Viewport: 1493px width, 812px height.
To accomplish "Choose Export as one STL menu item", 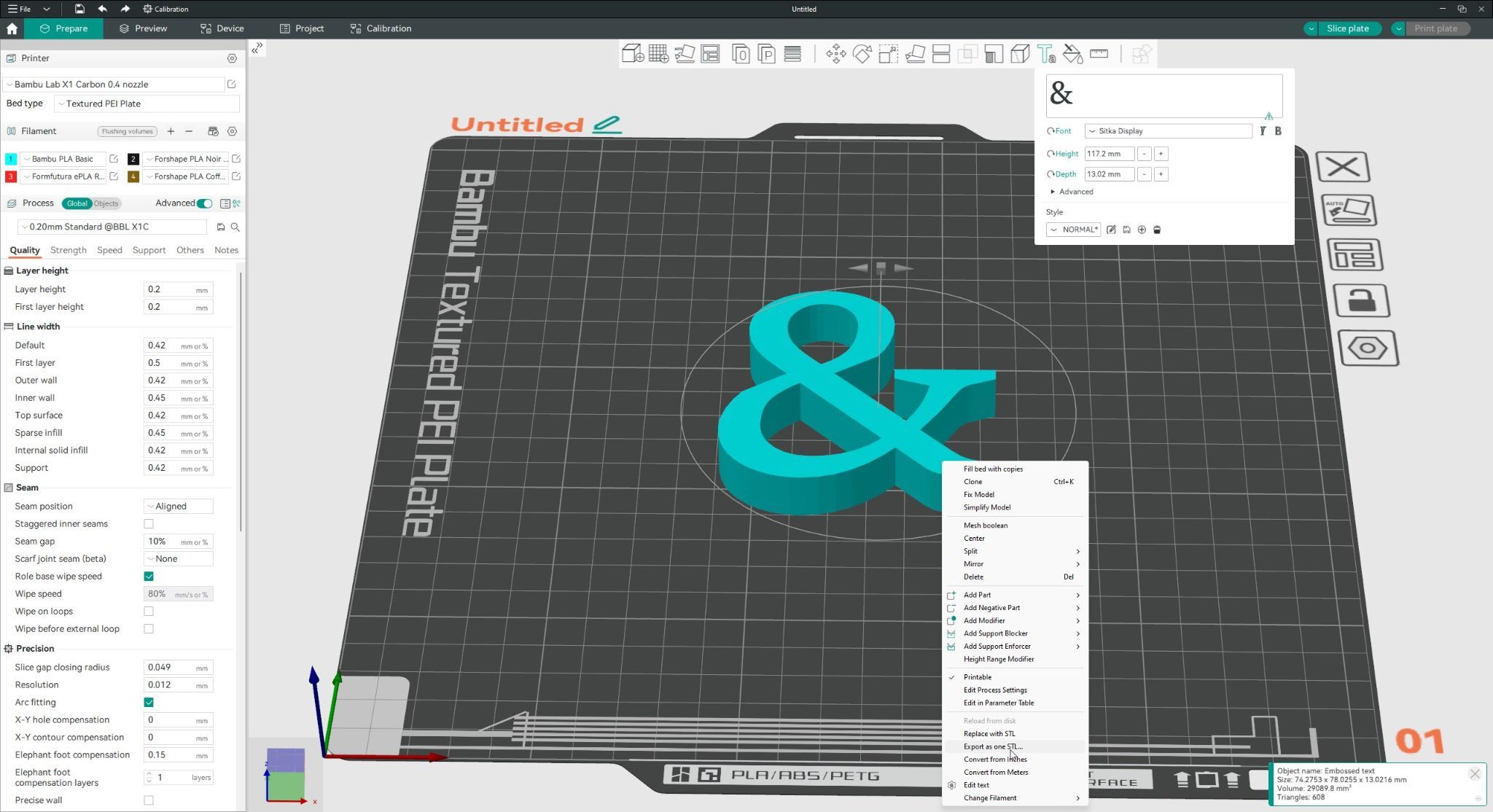I will pos(993,746).
